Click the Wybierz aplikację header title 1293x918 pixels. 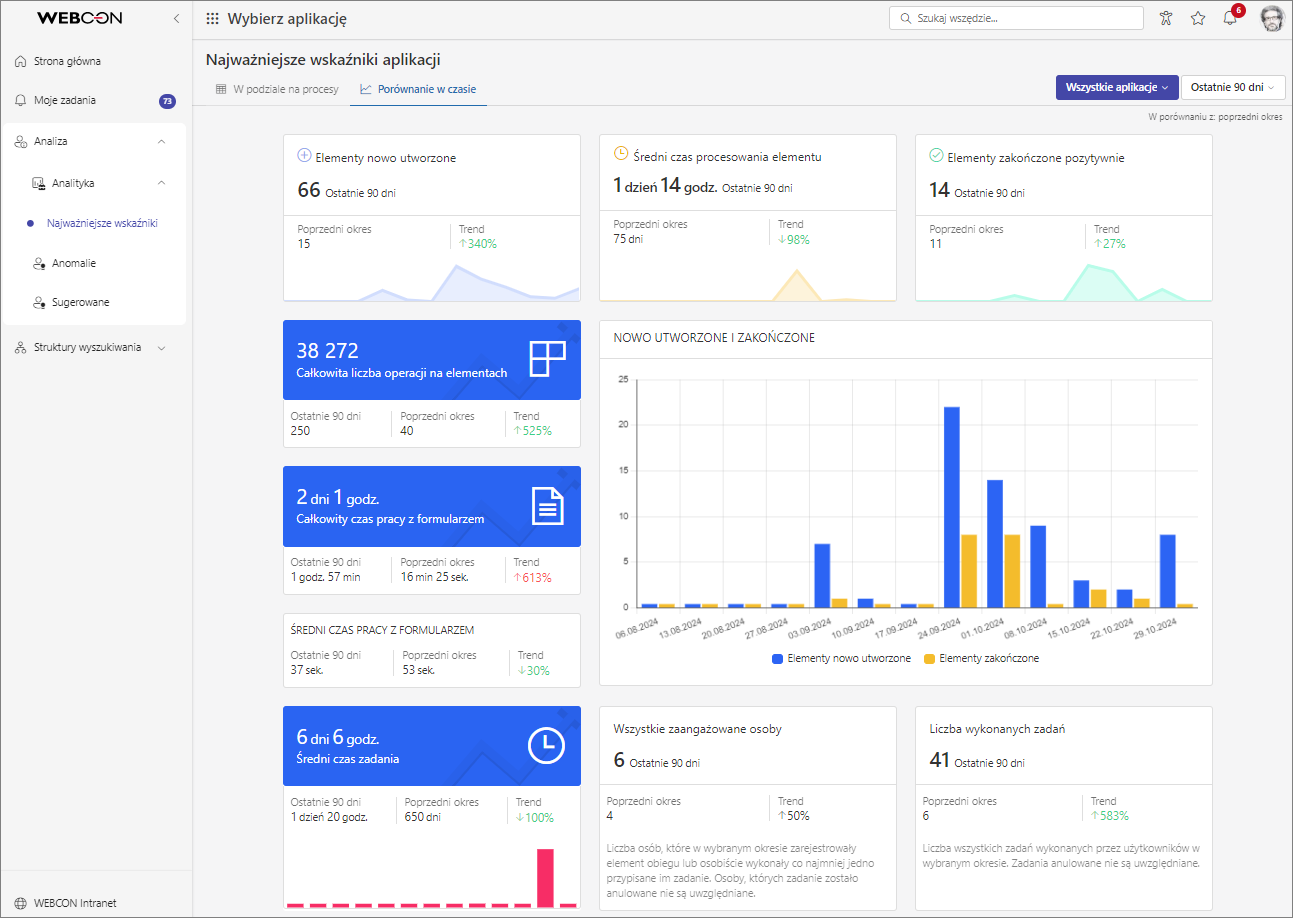[287, 18]
